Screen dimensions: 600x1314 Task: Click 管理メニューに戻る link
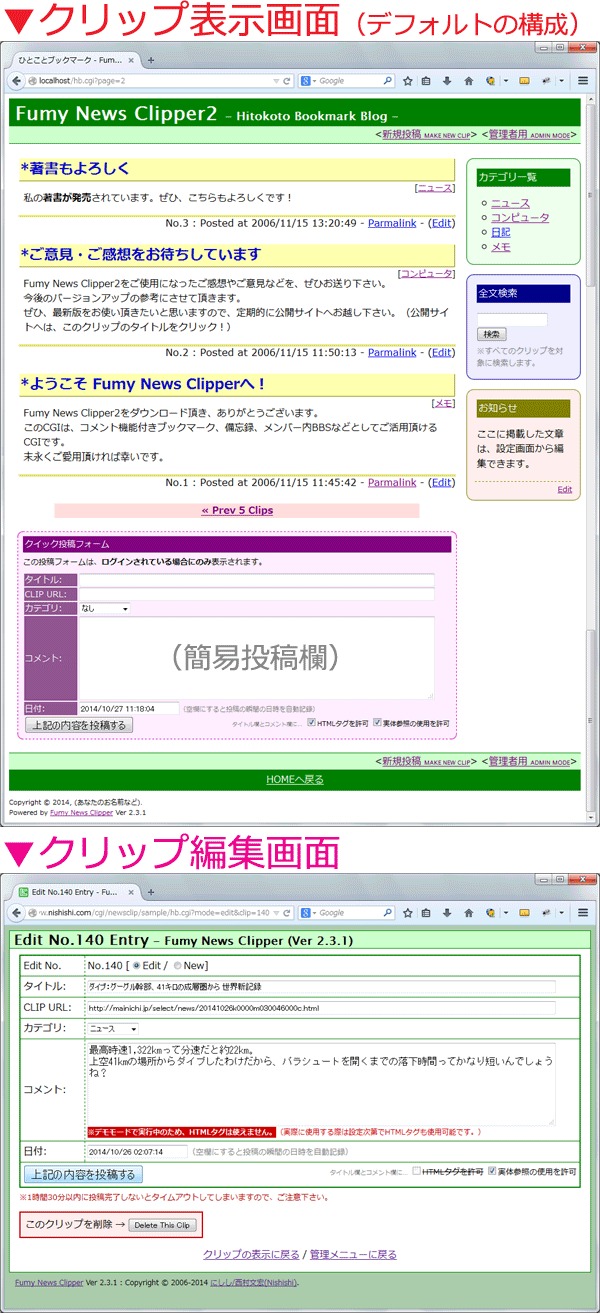pos(353,1254)
